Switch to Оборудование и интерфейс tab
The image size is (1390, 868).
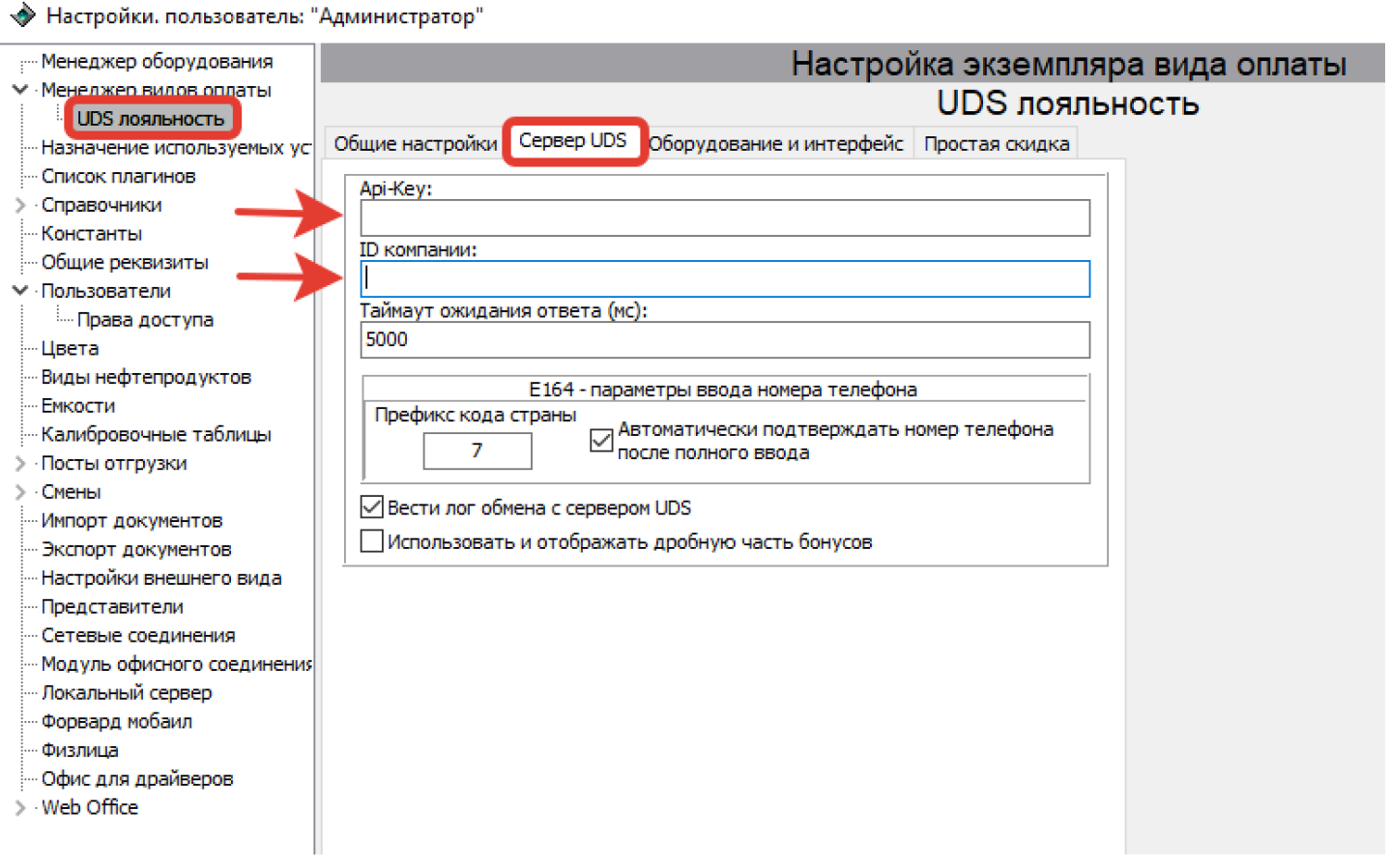click(775, 144)
